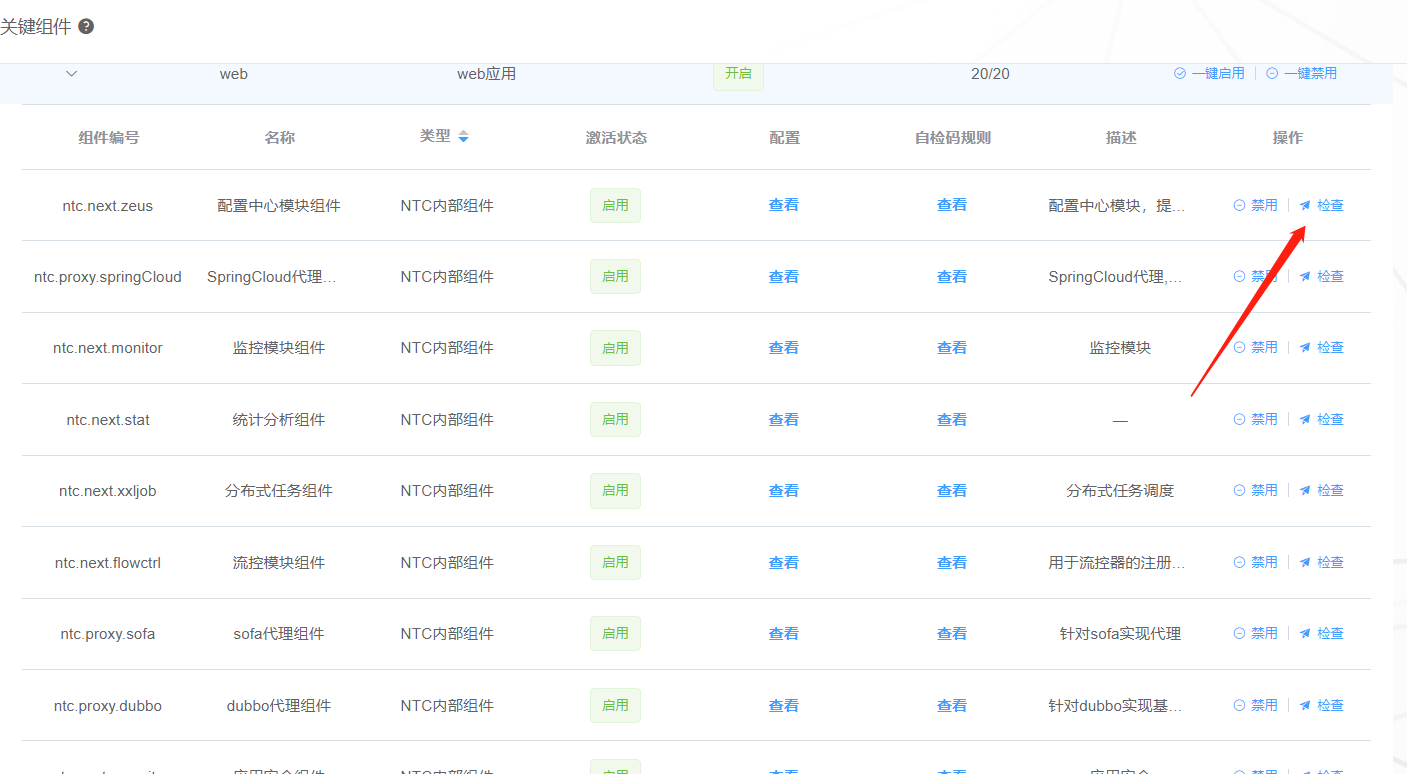Click the dubbo代理组件 name cell
The image size is (1407, 774).
coord(279,706)
